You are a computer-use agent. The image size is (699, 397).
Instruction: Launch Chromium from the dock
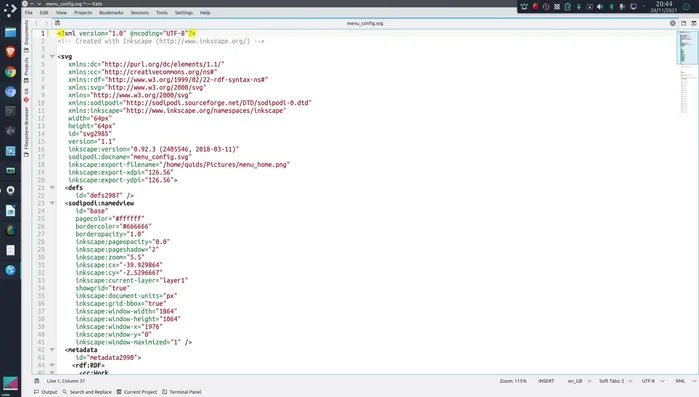(10, 91)
